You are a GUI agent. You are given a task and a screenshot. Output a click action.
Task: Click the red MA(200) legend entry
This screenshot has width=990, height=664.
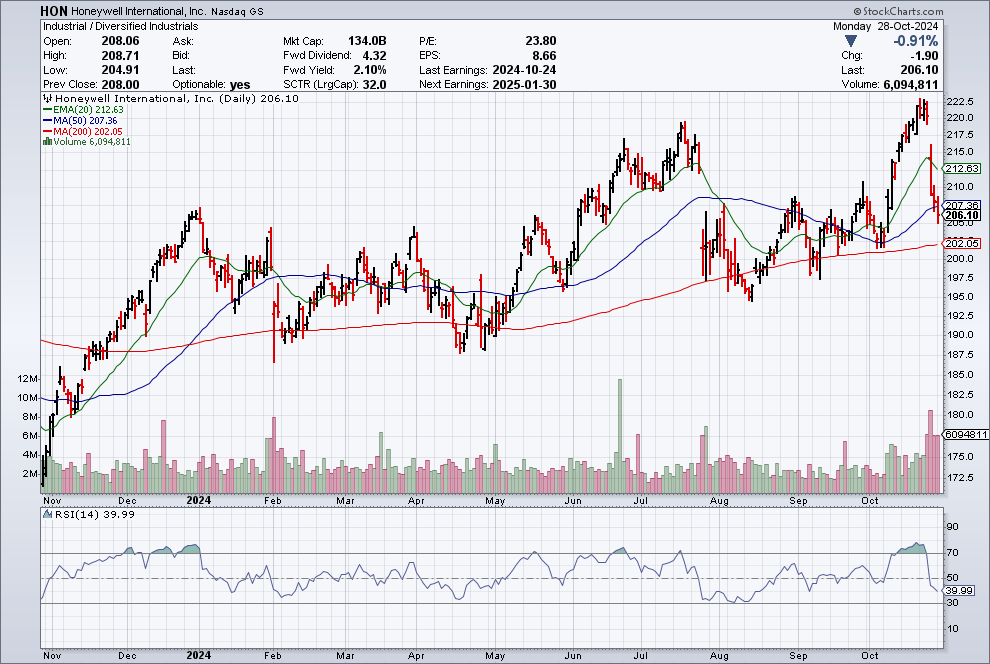point(82,131)
